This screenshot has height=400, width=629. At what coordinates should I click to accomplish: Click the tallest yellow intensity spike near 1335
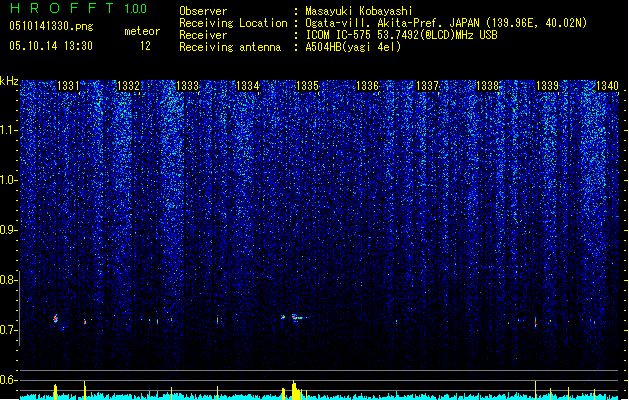pos(294,390)
